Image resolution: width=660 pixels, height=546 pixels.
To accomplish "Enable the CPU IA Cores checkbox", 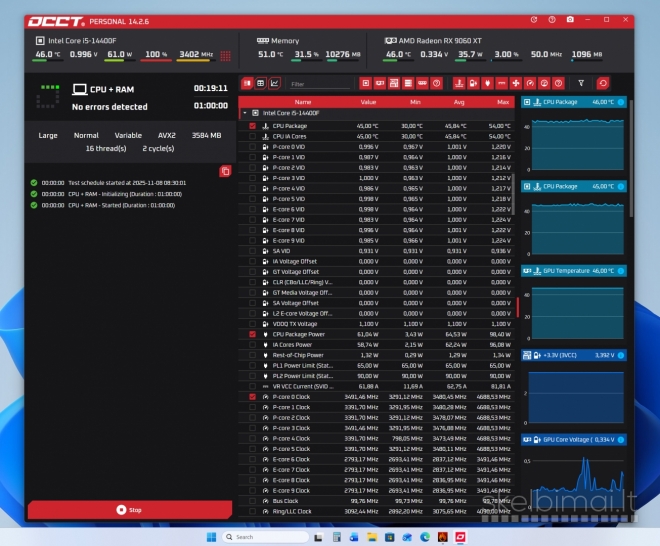I will pos(253,136).
